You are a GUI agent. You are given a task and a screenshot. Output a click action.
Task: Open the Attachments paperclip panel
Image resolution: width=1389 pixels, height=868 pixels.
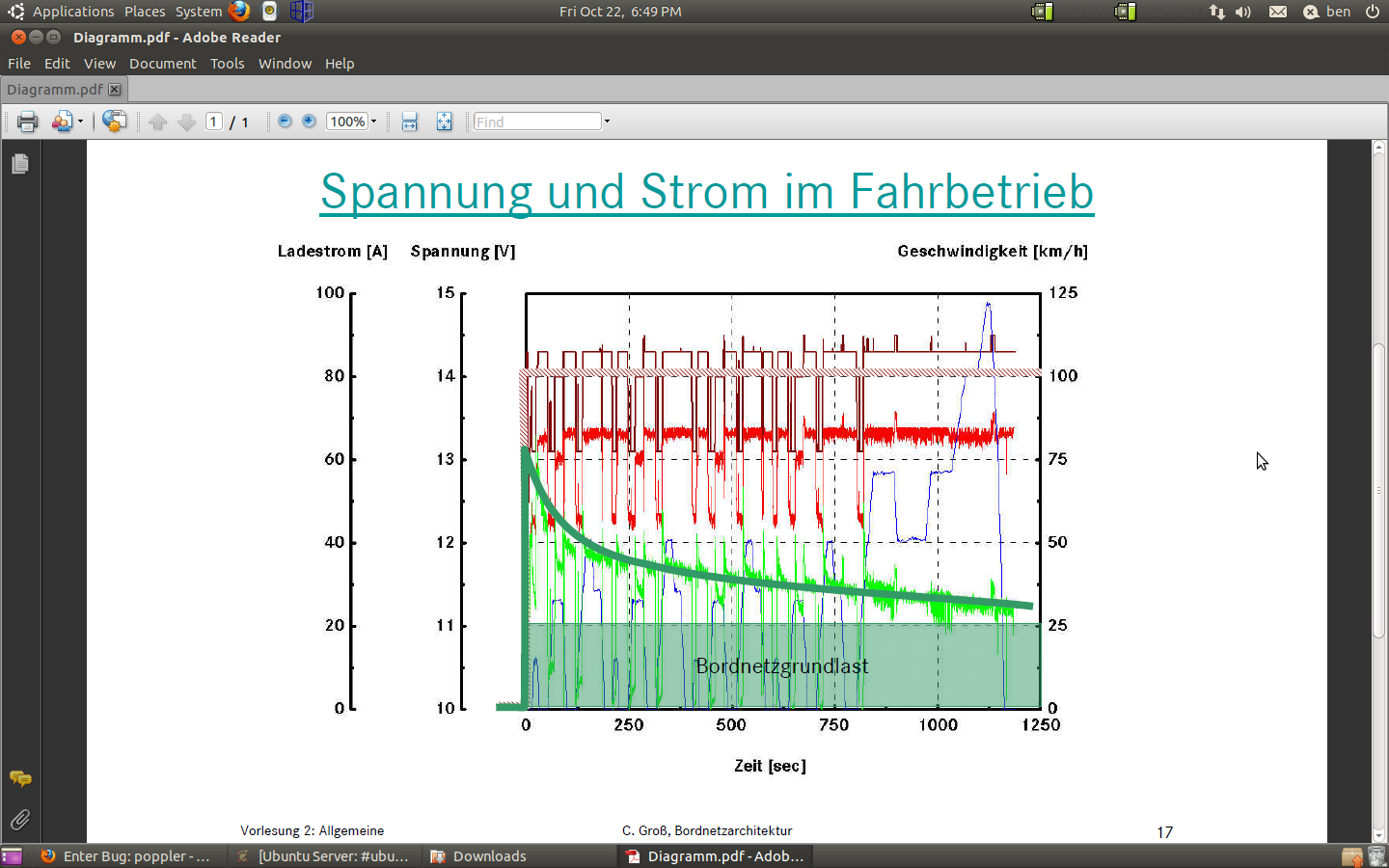[x=20, y=820]
